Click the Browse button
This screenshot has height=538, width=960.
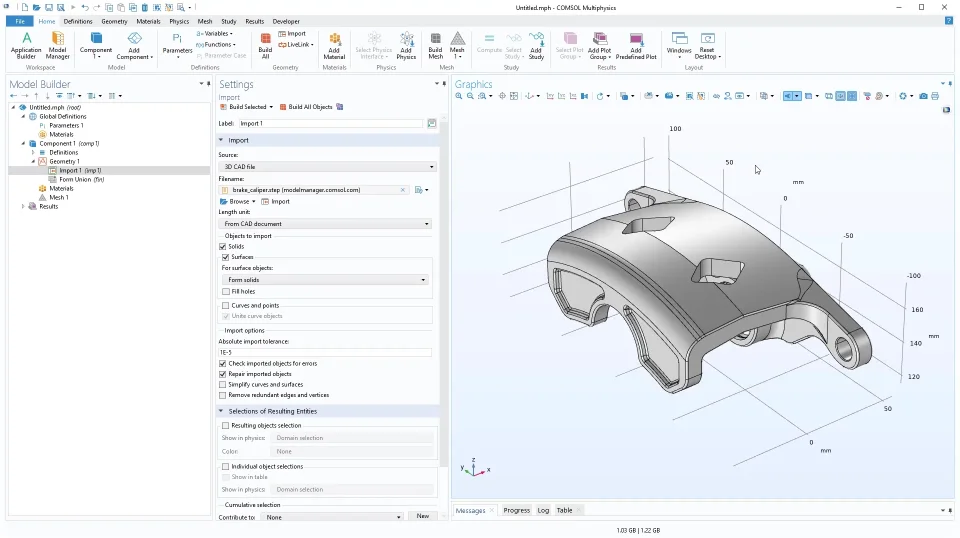point(238,201)
